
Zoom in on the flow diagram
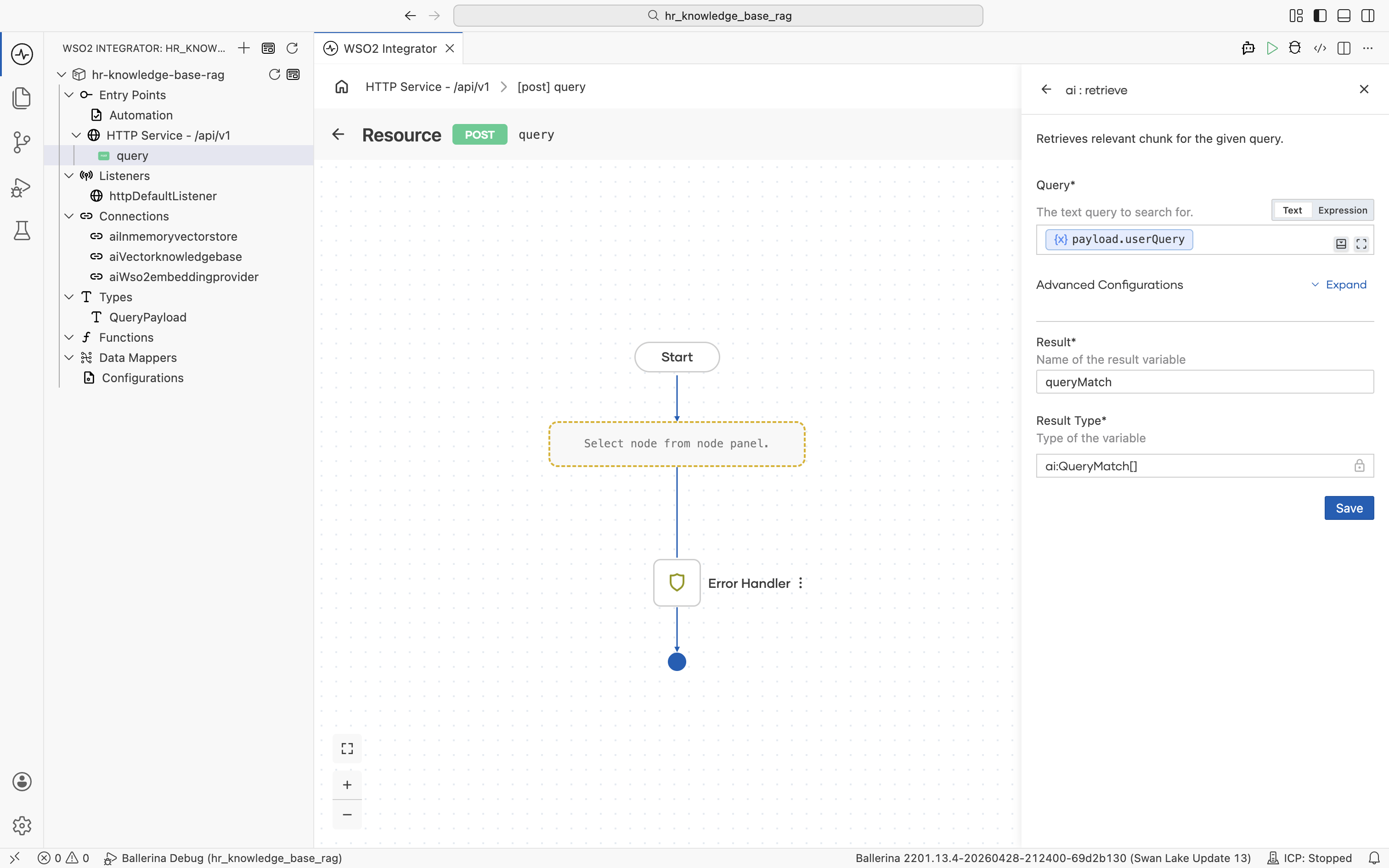pos(347,785)
